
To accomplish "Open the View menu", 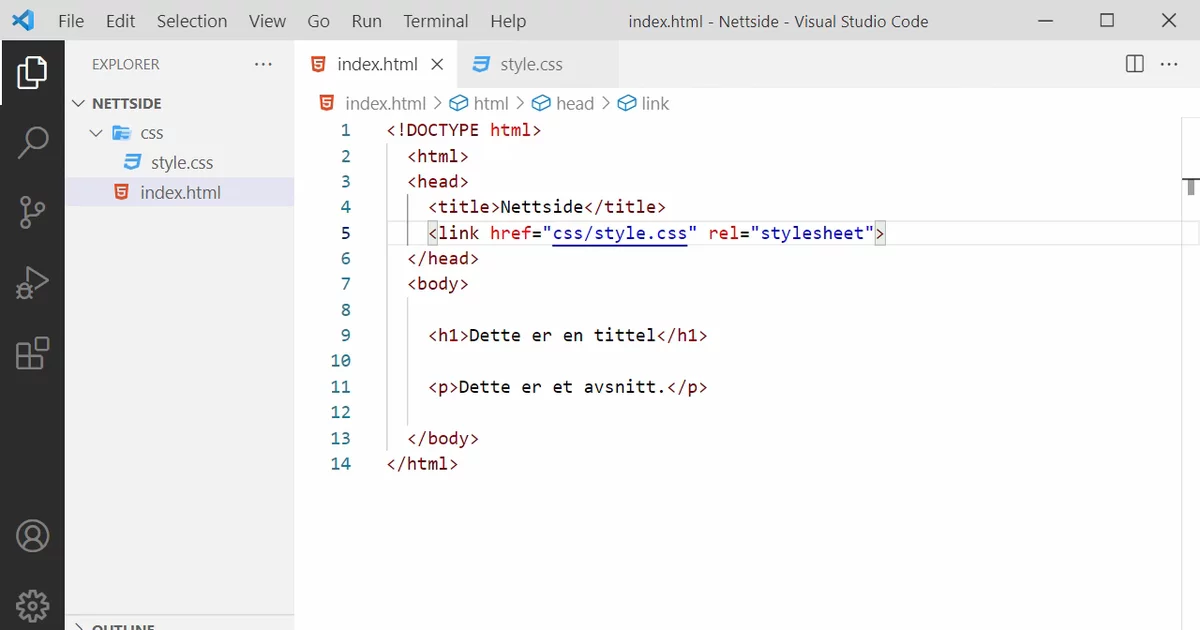I will tap(267, 21).
